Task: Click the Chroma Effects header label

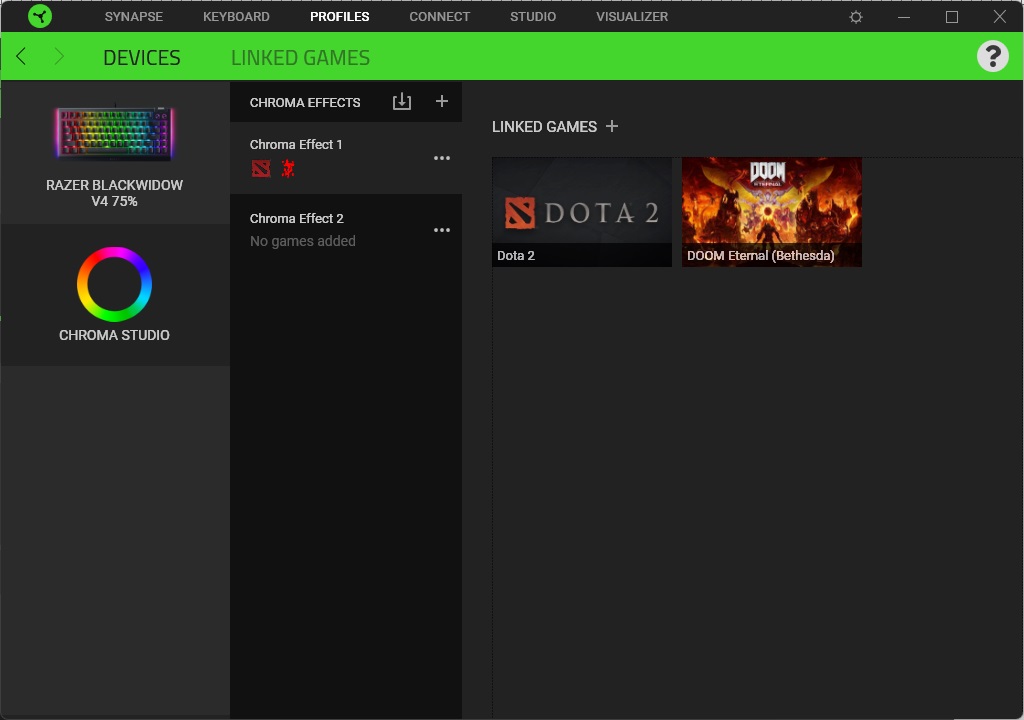Action: [x=305, y=103]
